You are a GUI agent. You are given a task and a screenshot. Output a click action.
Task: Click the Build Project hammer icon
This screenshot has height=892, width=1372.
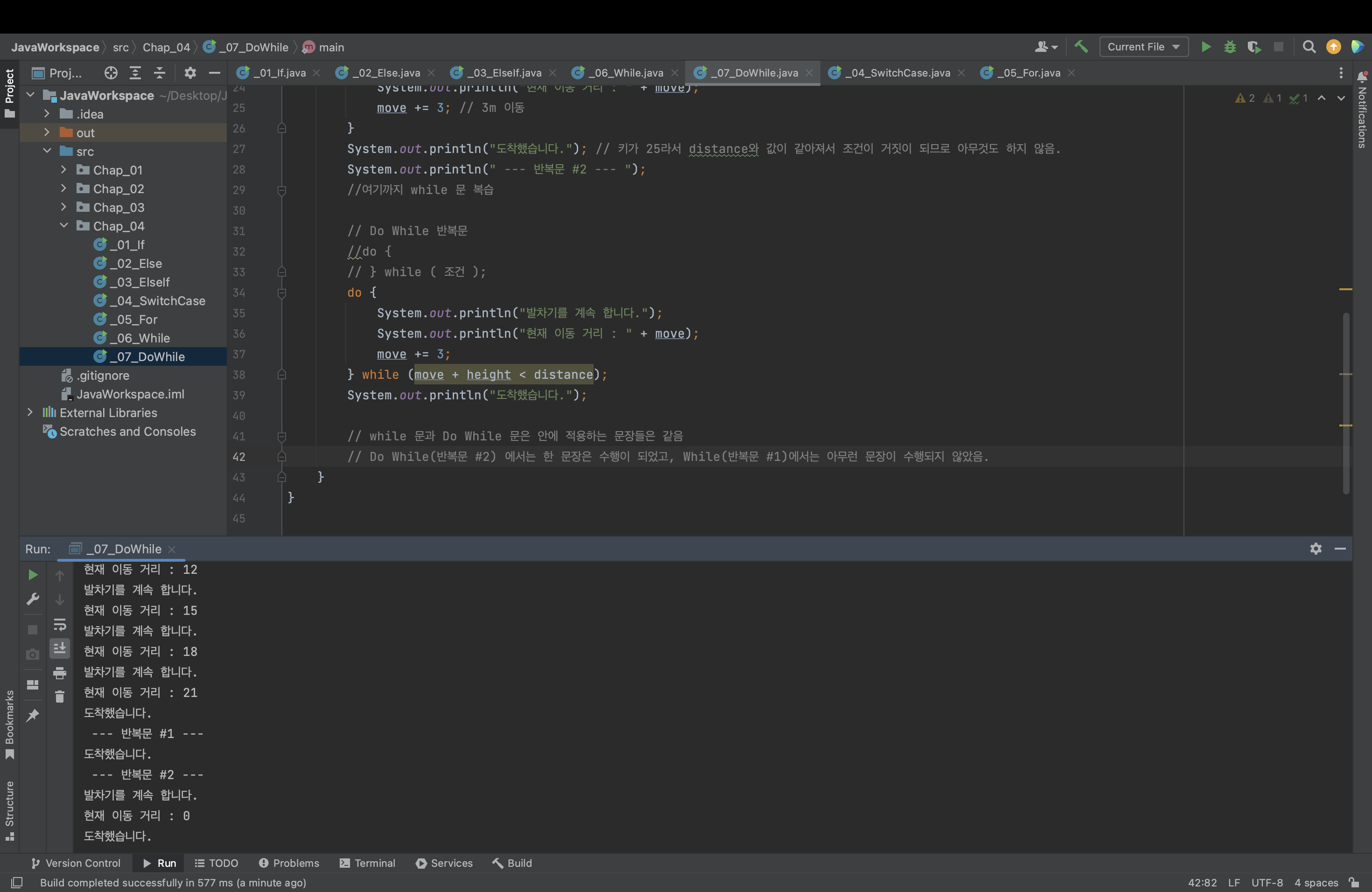pyautogui.click(x=1081, y=47)
